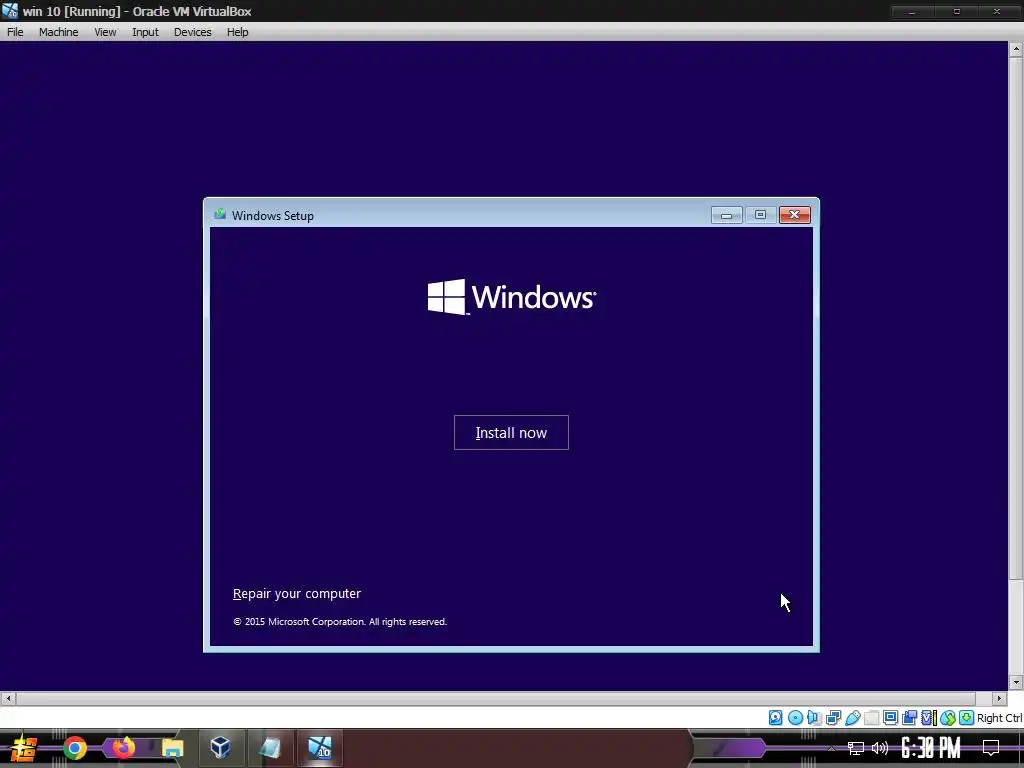Viewport: 1024px width, 768px height.
Task: Click the vertical scrollbar down arrow
Action: (1016, 682)
